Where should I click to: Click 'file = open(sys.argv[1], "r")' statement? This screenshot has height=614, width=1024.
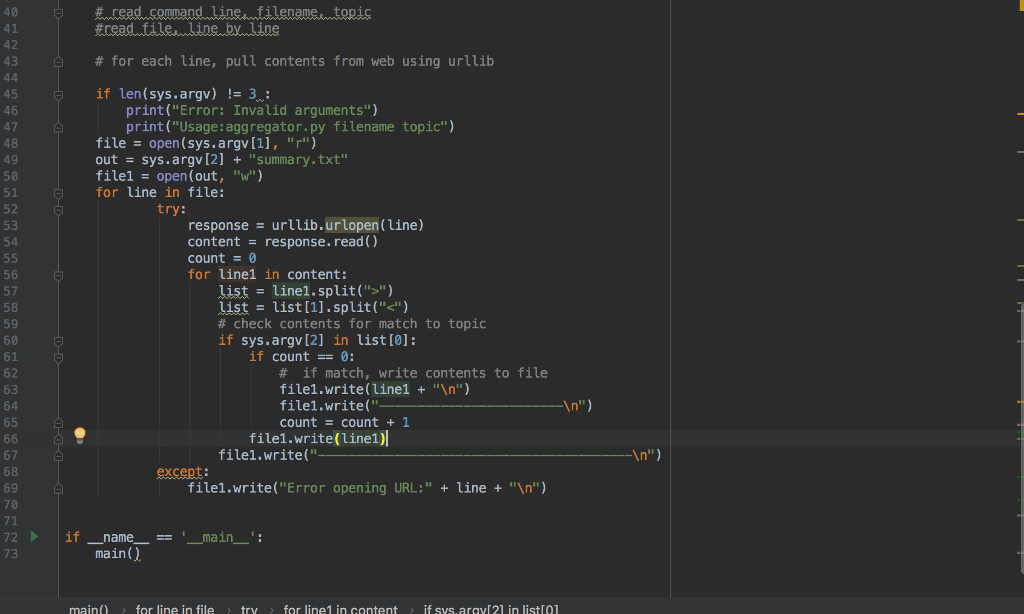coord(206,143)
